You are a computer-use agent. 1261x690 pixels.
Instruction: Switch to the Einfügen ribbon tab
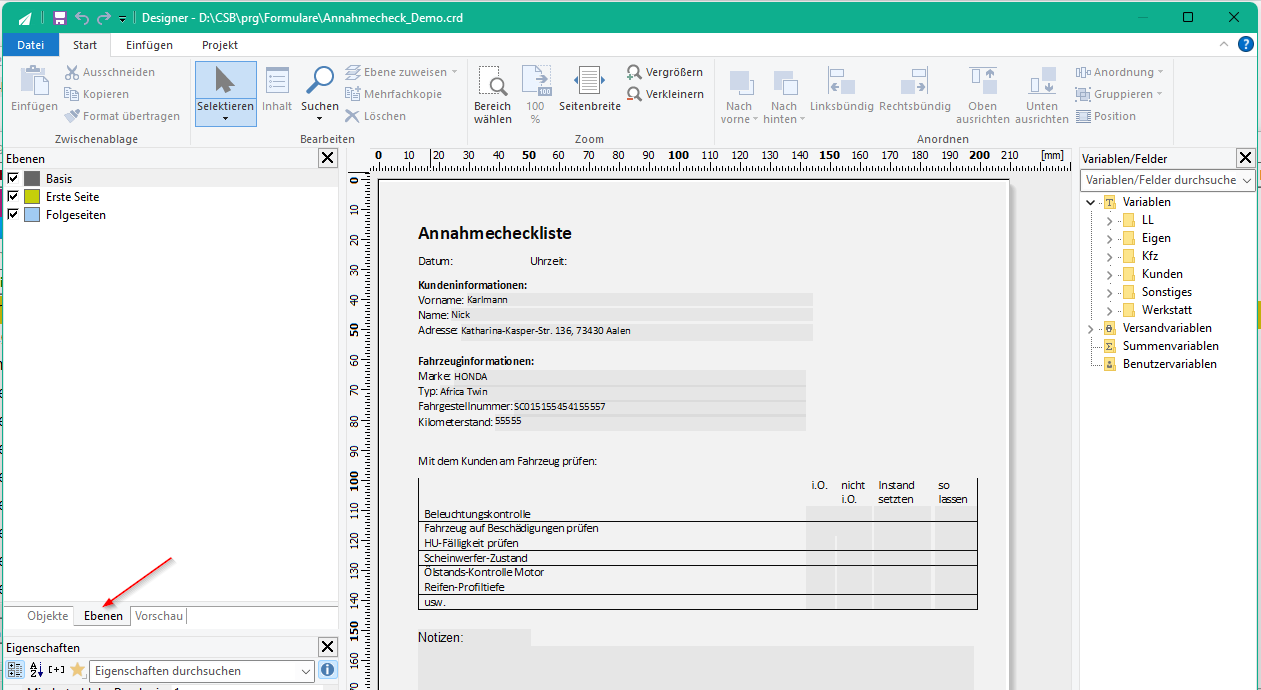tap(149, 45)
